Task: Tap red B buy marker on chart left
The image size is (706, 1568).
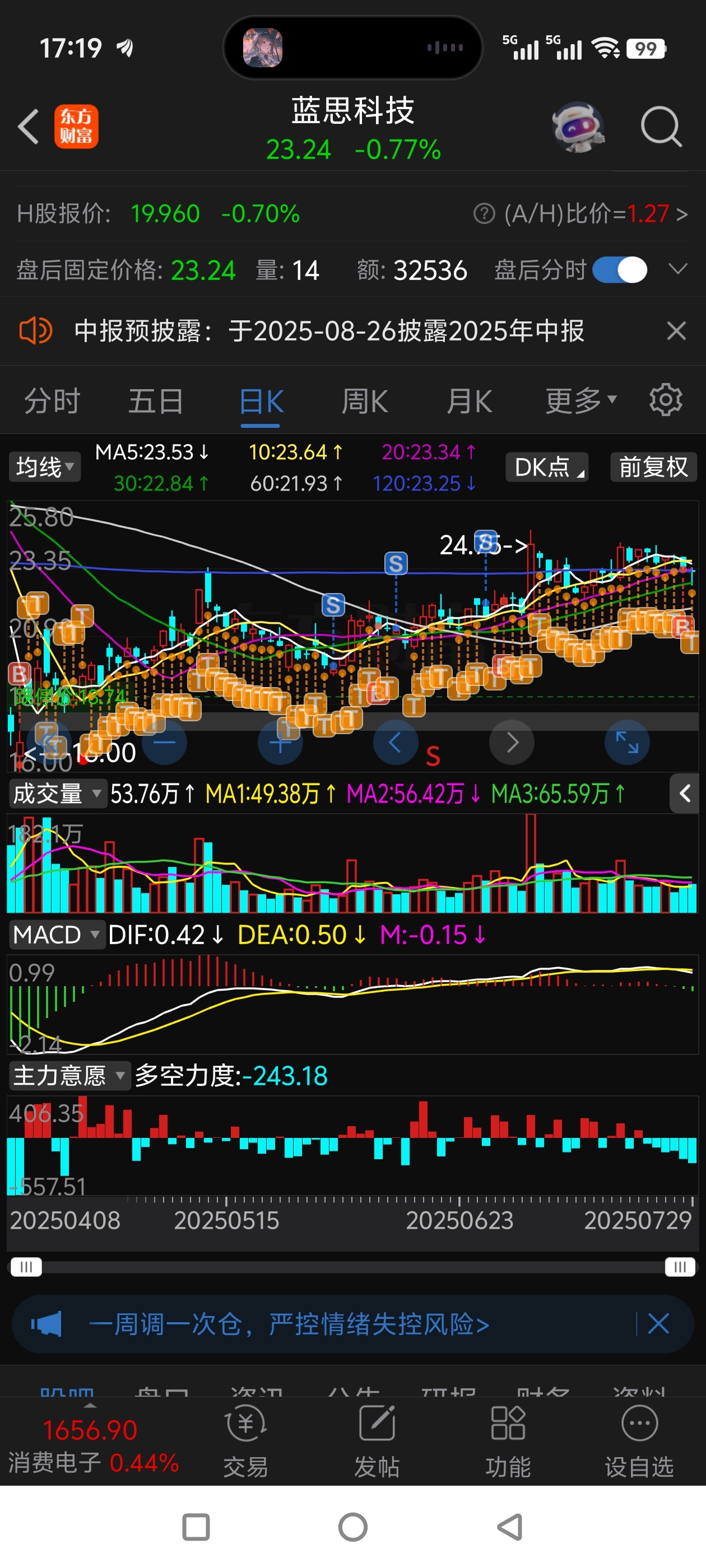Action: [19, 674]
